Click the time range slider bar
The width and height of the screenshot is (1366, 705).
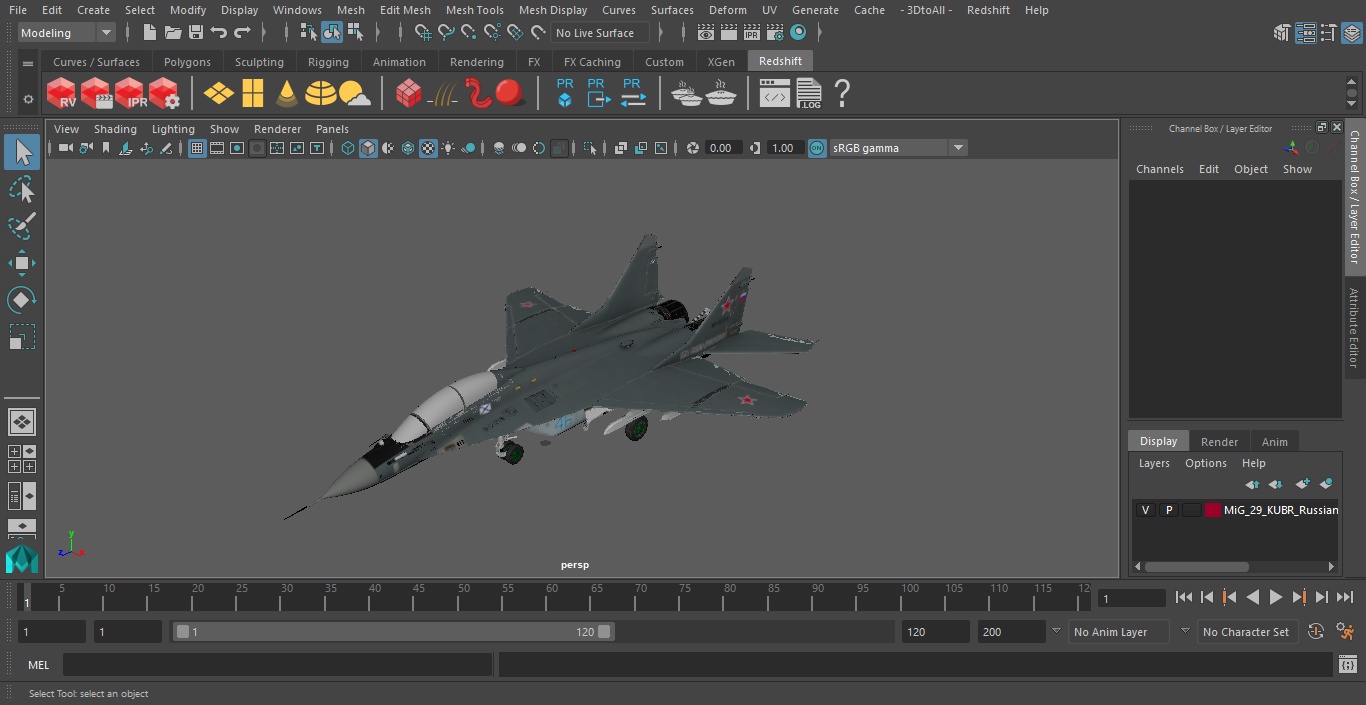click(x=393, y=632)
